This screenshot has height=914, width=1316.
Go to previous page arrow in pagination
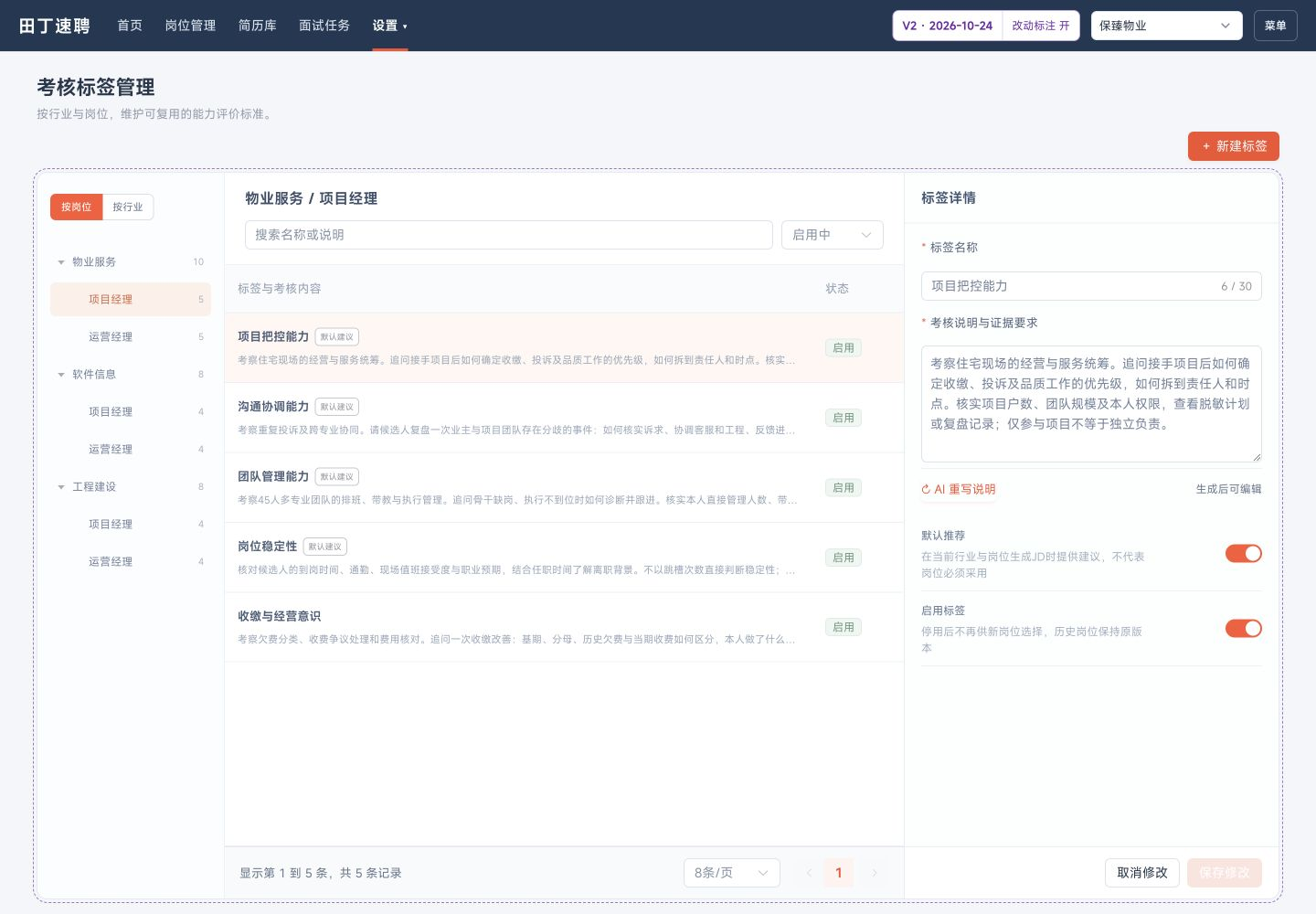pyautogui.click(x=809, y=873)
